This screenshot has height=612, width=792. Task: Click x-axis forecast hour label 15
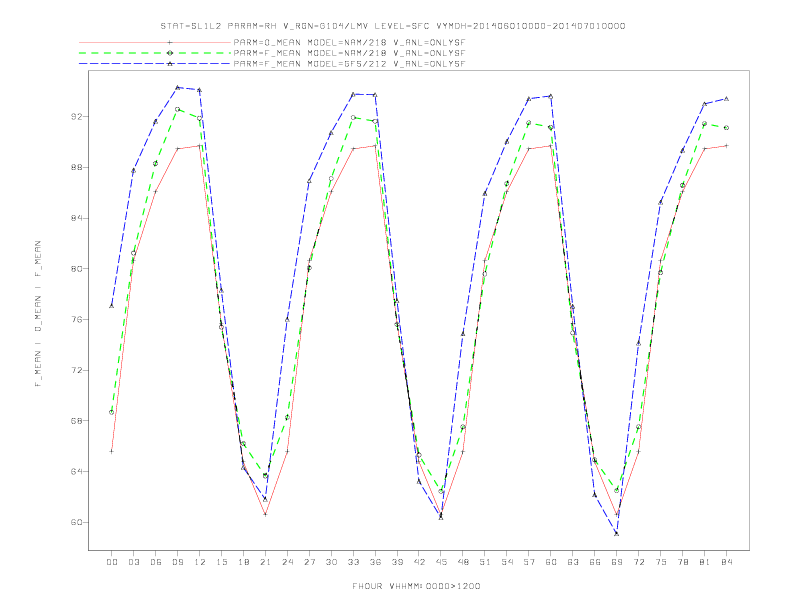click(x=221, y=562)
